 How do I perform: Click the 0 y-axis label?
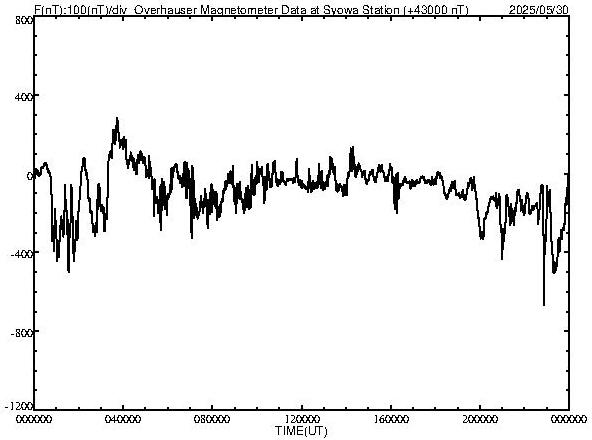tap(29, 176)
